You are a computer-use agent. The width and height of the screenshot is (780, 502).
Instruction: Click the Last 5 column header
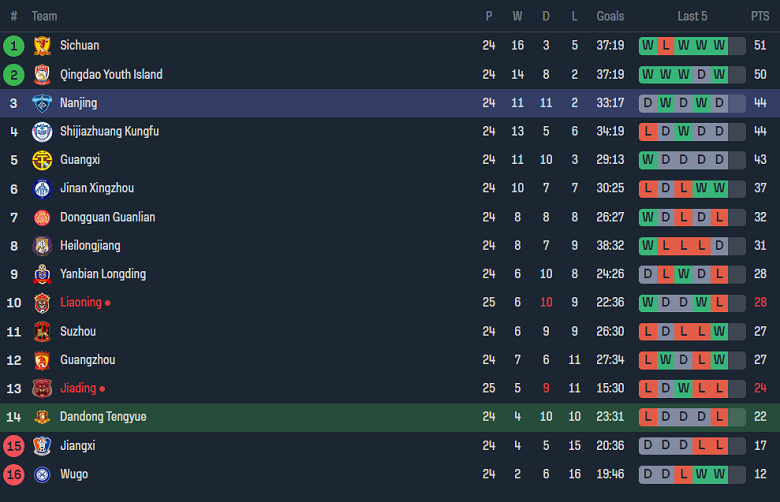[x=692, y=16]
